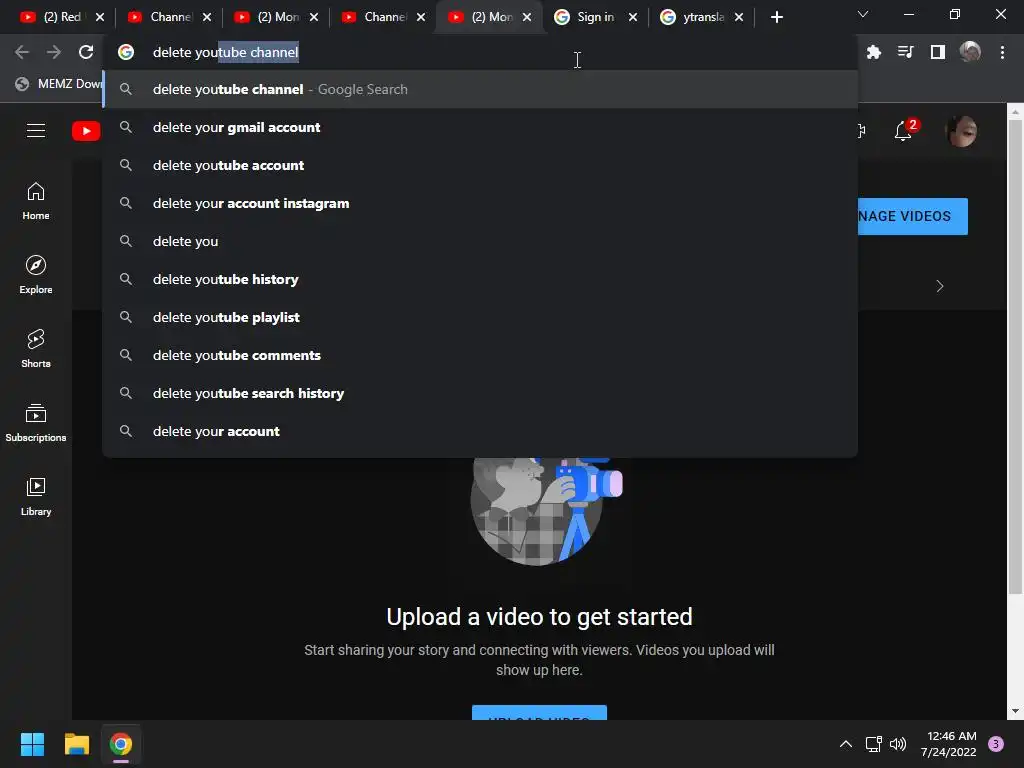Image resolution: width=1024 pixels, height=768 pixels.
Task: Open tab search dropdown arrow
Action: 863,14
